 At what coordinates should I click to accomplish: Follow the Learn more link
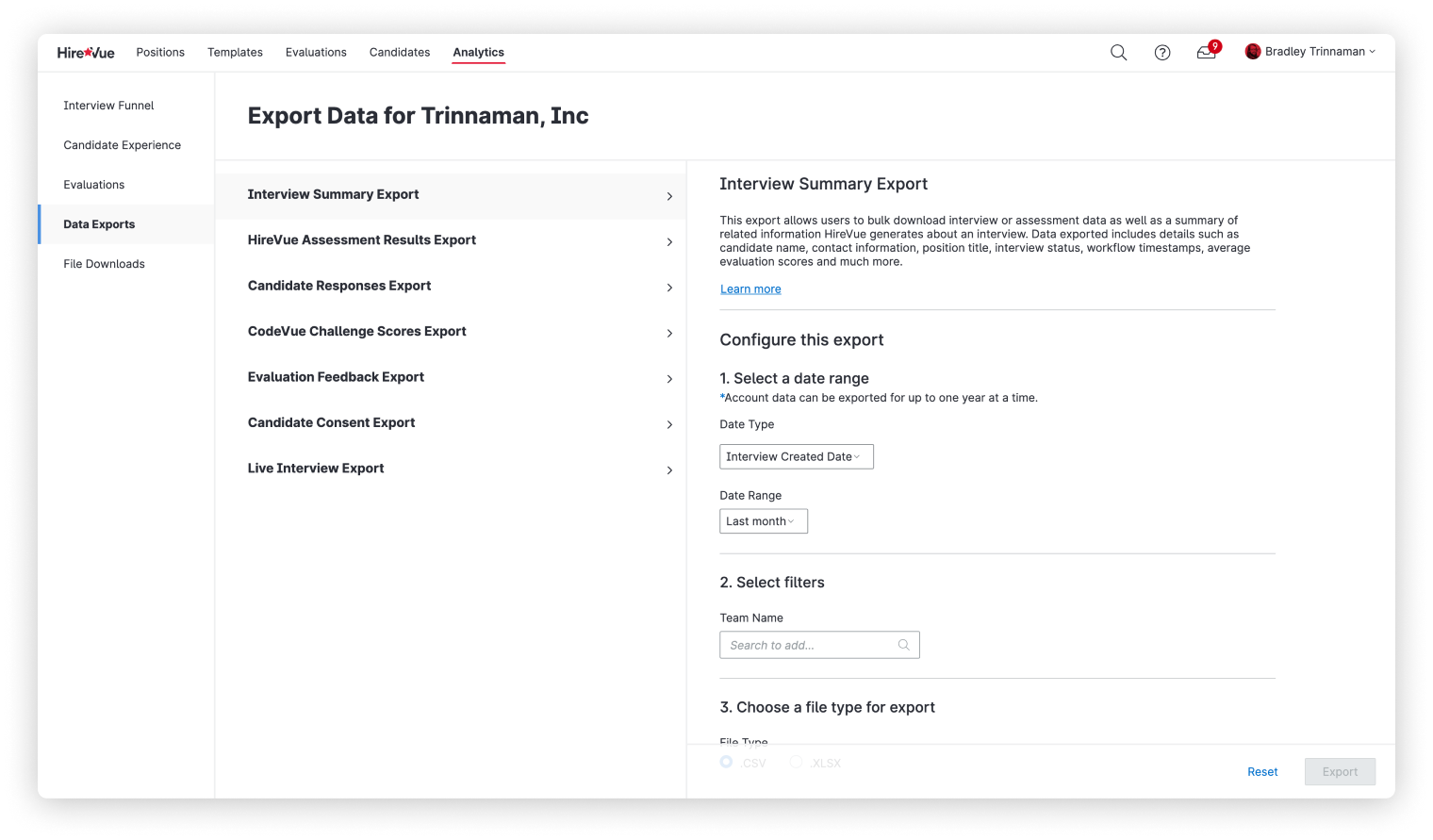point(750,289)
